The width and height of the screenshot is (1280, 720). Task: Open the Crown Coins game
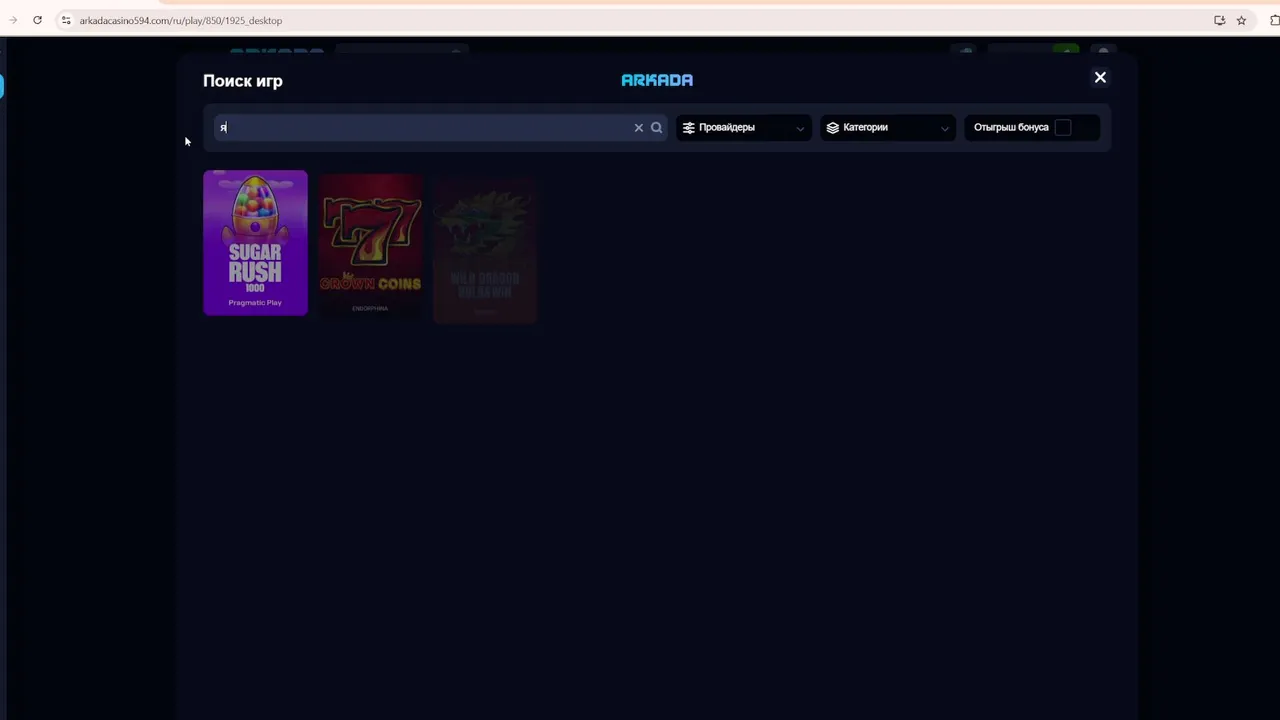[370, 246]
